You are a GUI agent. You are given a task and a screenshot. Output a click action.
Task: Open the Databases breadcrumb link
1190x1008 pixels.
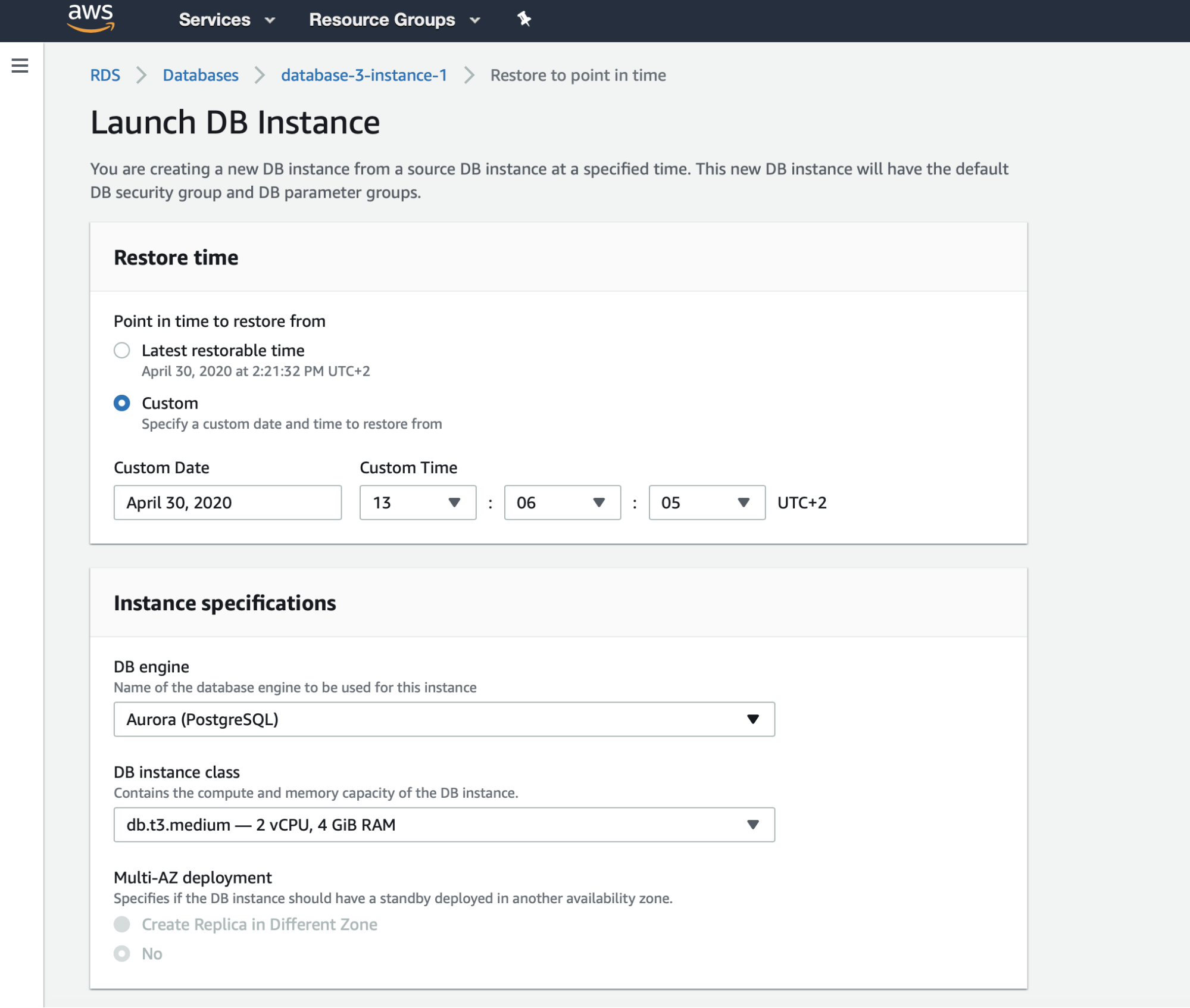(201, 75)
